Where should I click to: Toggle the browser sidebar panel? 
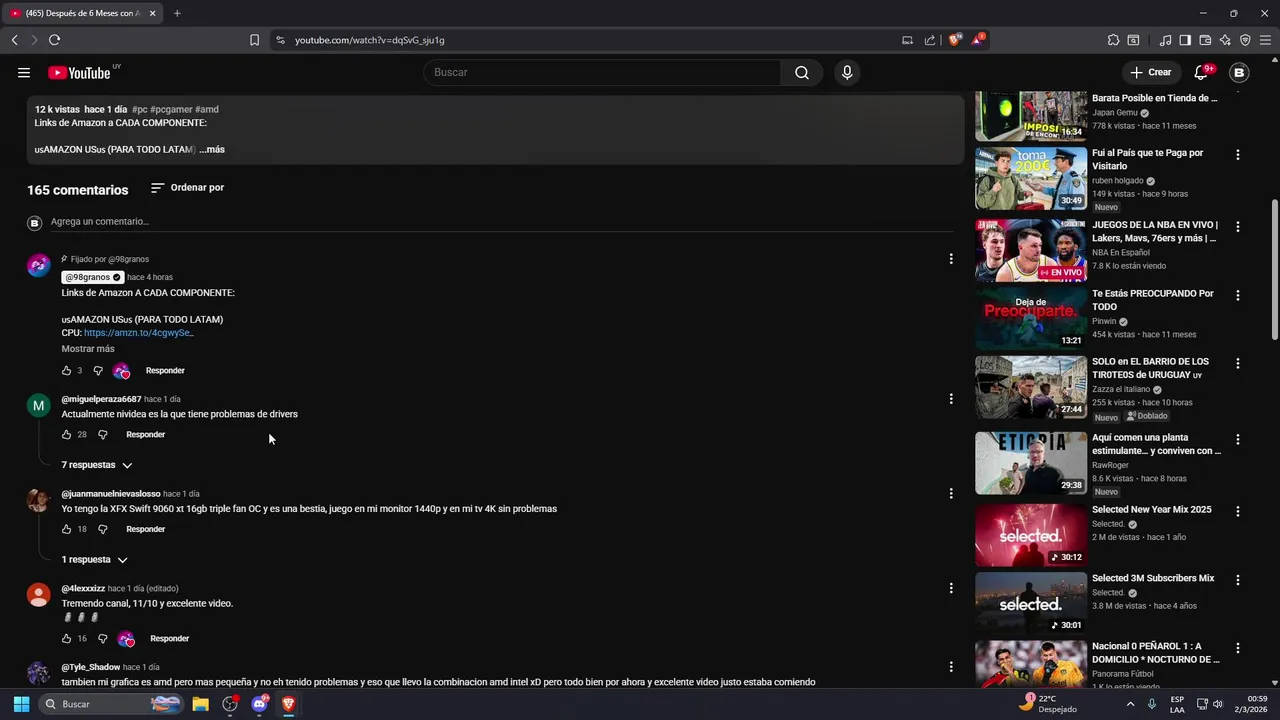[x=1185, y=40]
